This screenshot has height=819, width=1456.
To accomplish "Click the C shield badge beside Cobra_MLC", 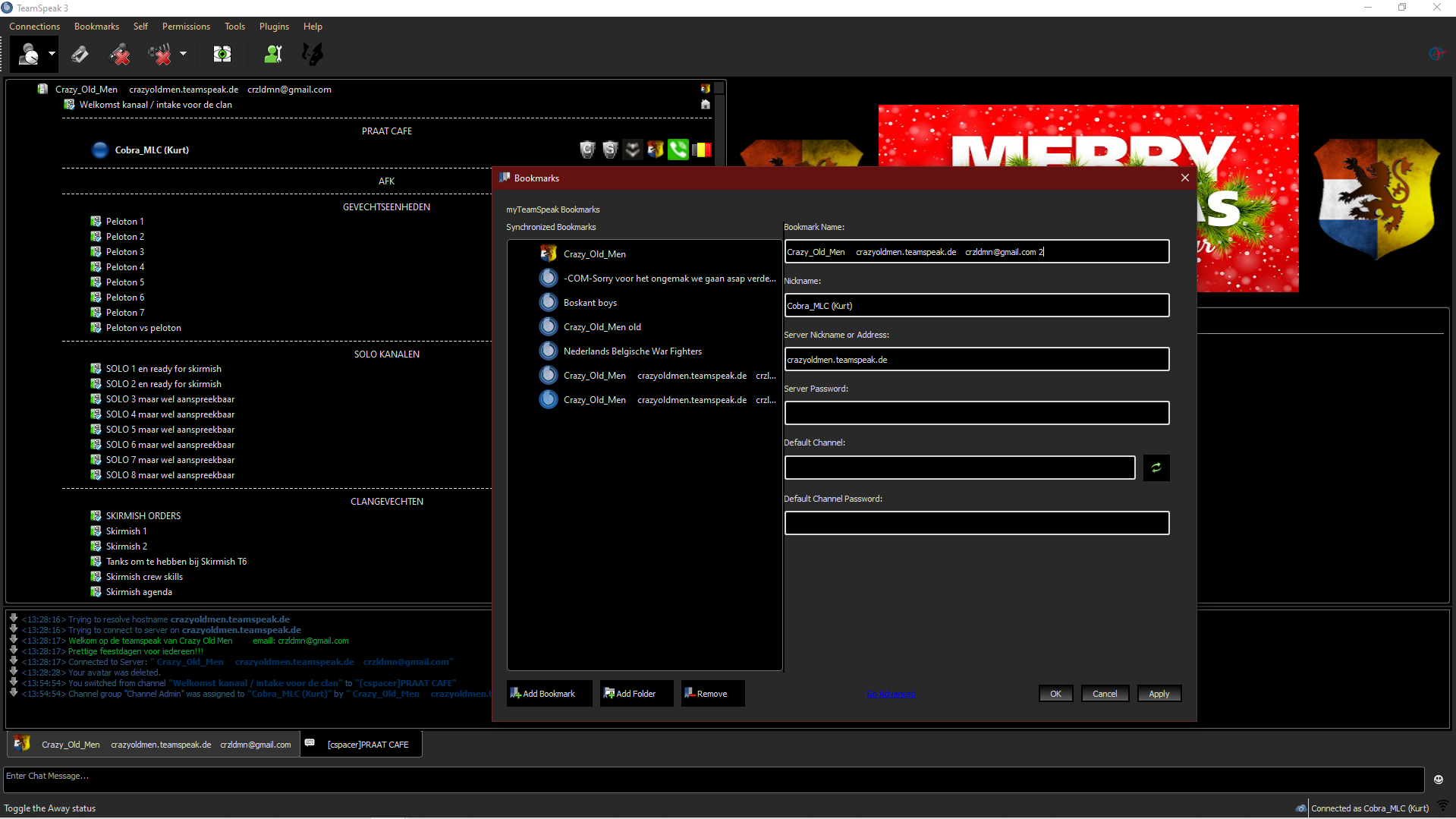I will 587,150.
